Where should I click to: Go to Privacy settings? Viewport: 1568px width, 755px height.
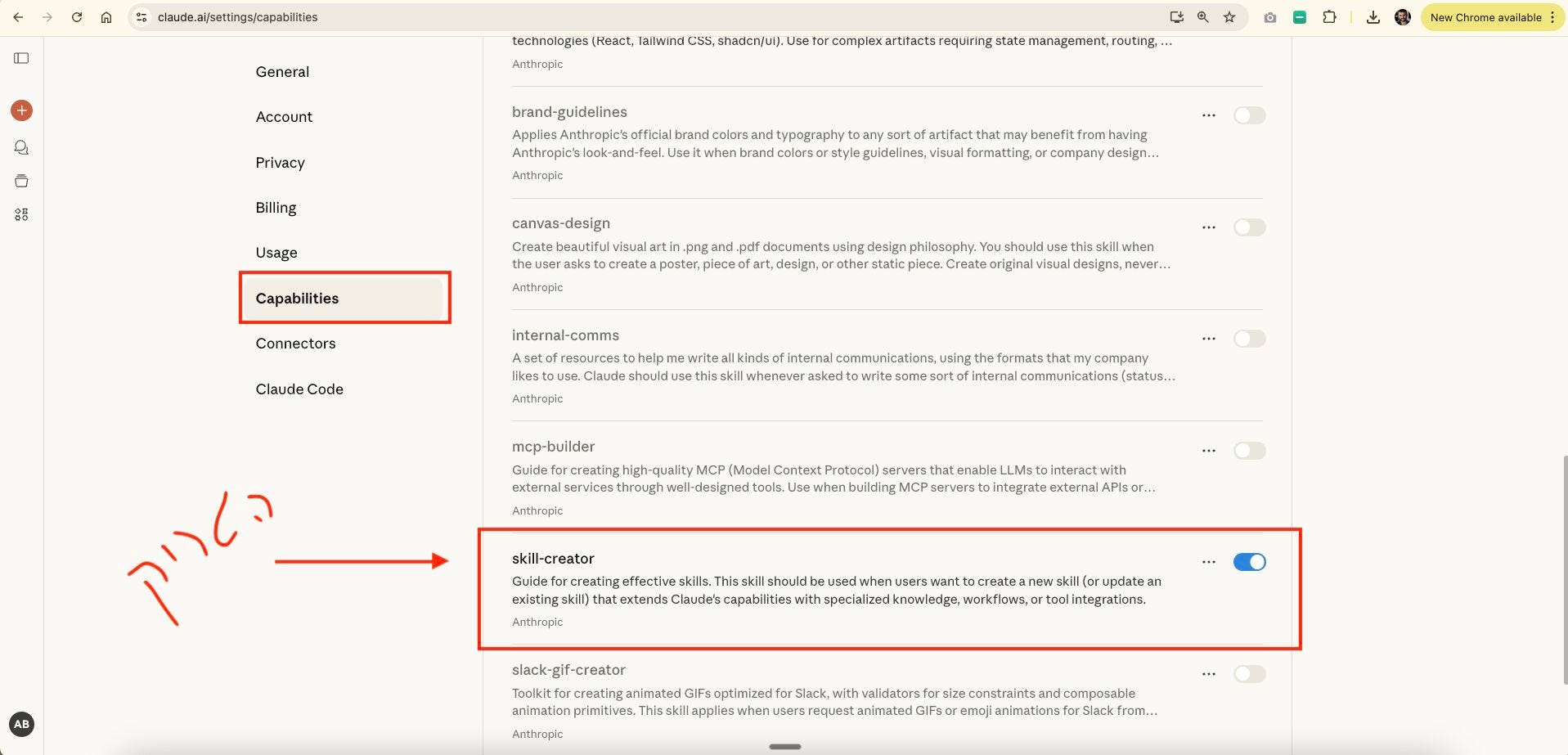(280, 163)
